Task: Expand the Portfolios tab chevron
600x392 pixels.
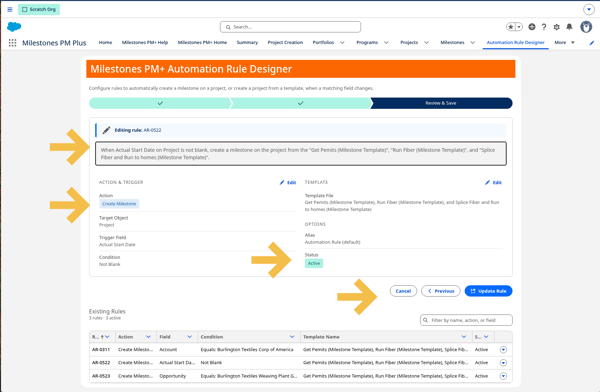Action: (342, 42)
